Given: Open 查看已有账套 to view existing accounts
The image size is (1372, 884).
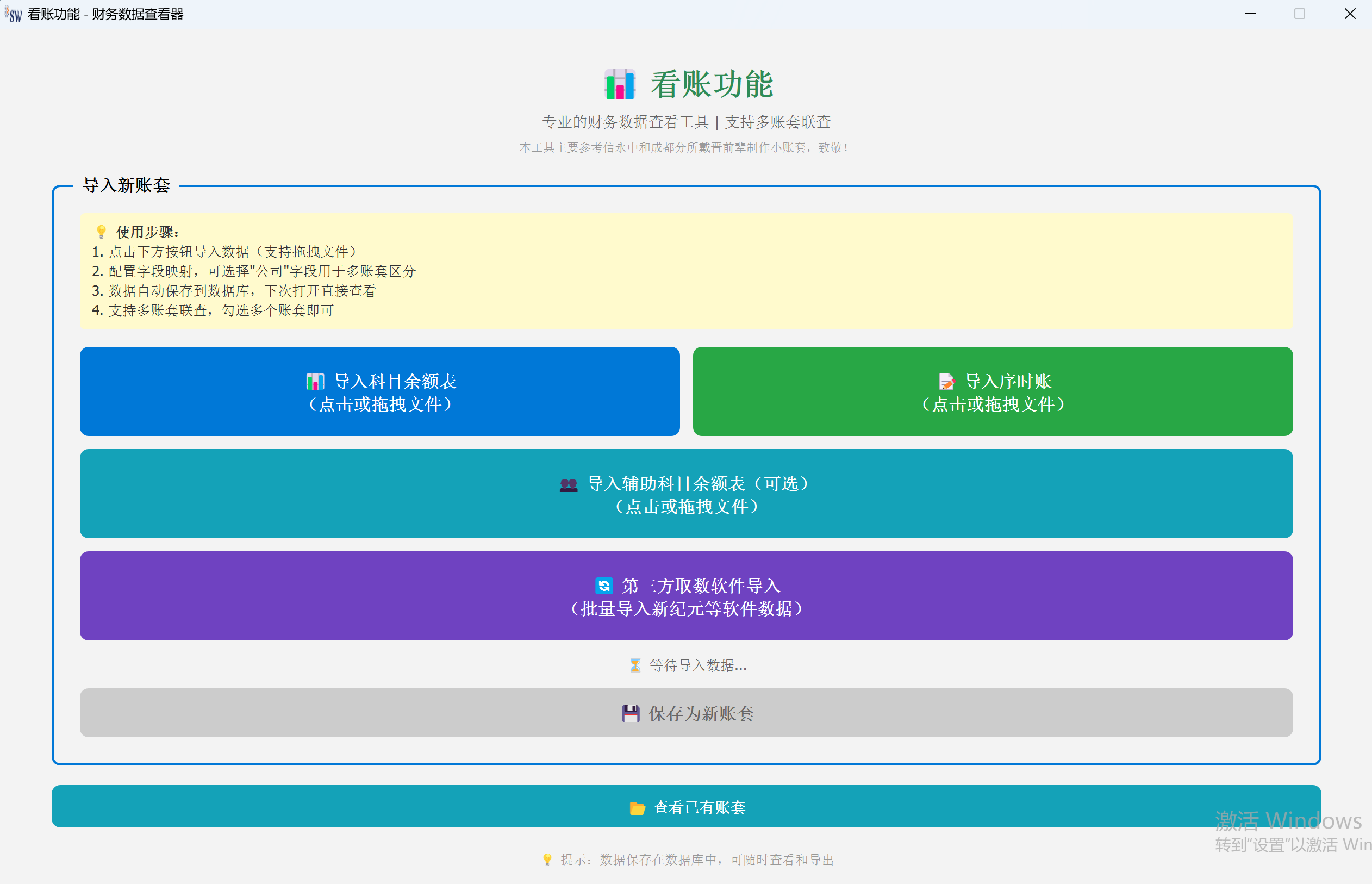Looking at the screenshot, I should click(x=685, y=806).
